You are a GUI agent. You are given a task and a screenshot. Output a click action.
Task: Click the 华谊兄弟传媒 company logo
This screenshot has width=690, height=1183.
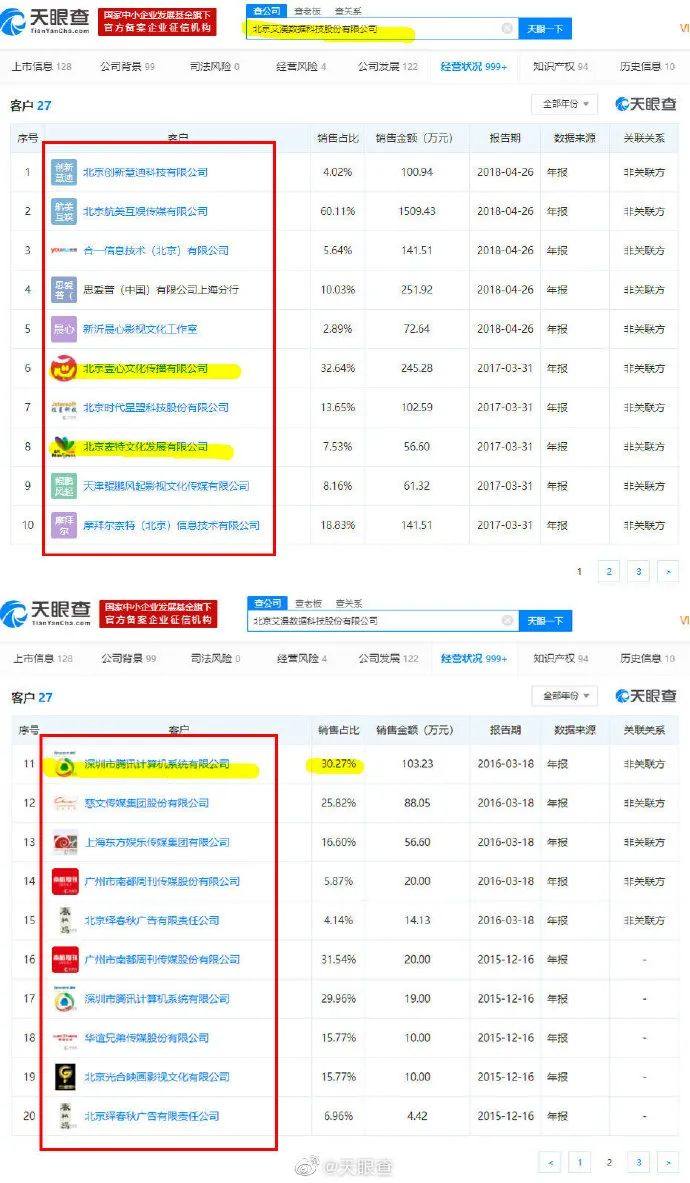coord(64,1038)
